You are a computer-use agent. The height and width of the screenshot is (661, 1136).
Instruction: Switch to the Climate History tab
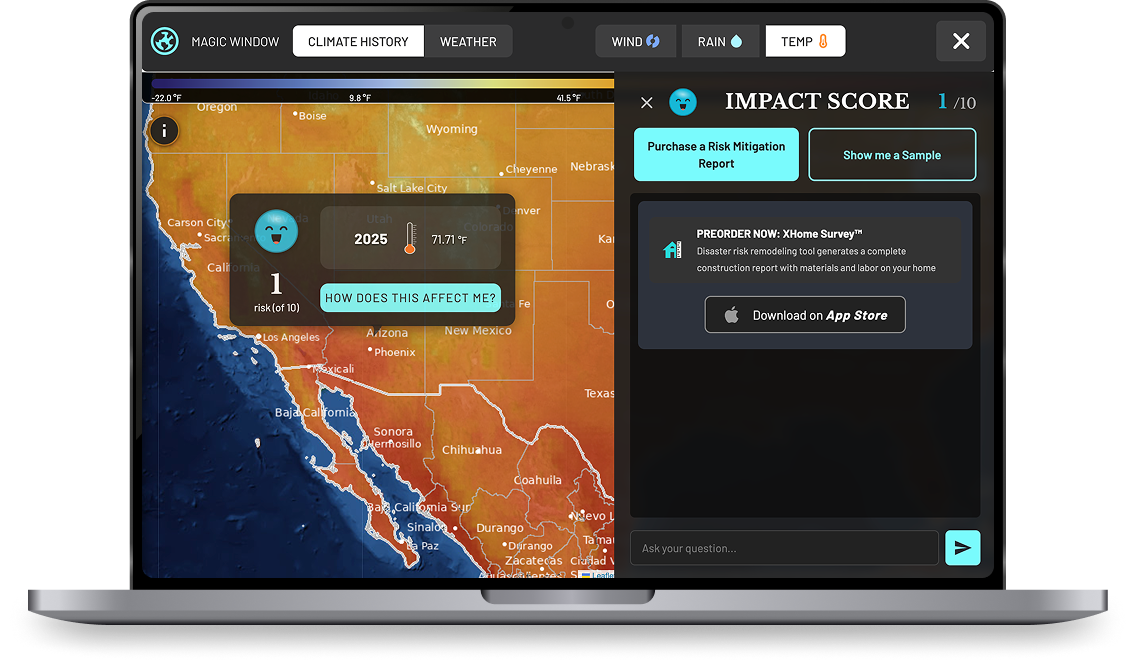pyautogui.click(x=358, y=41)
